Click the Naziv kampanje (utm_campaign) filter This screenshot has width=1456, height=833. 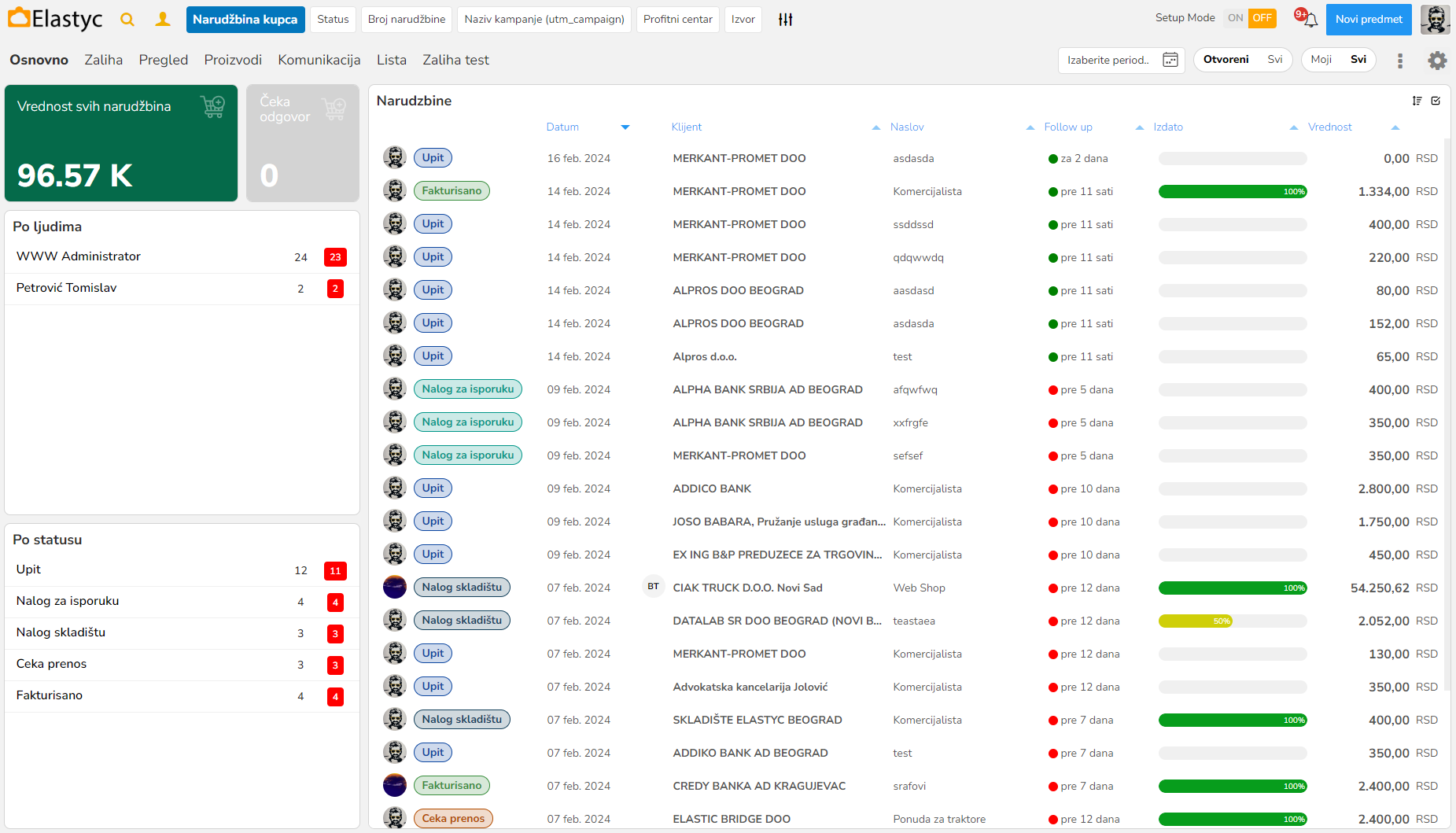(544, 20)
